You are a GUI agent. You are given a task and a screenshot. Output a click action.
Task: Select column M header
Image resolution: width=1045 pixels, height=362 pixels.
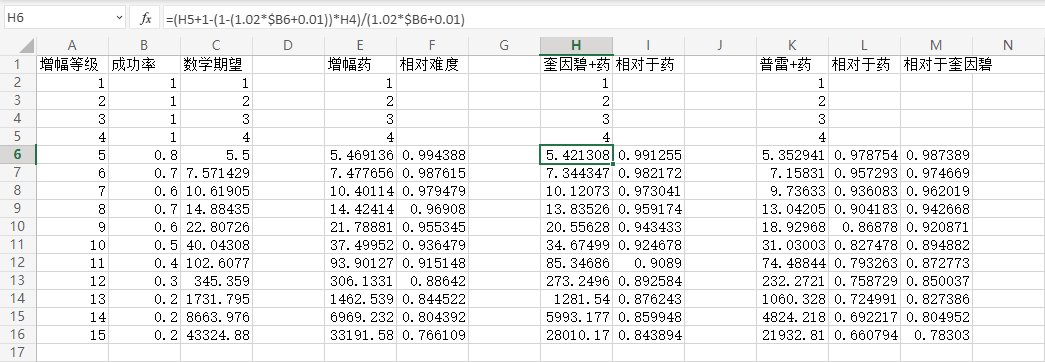[936, 45]
